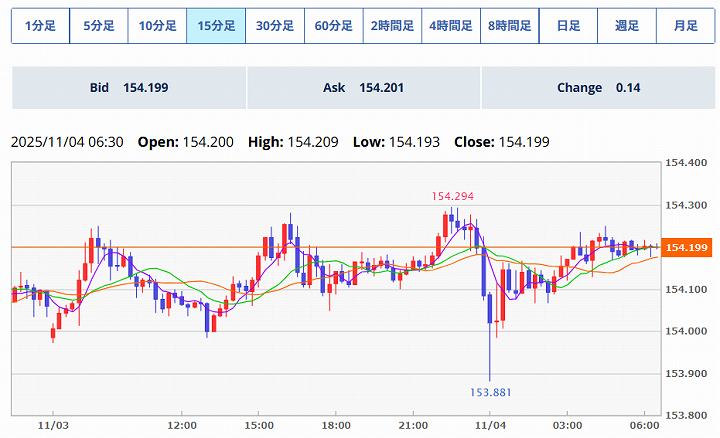Open the 週足 weekly chart
The height and width of the screenshot is (438, 720).
[x=627, y=26]
